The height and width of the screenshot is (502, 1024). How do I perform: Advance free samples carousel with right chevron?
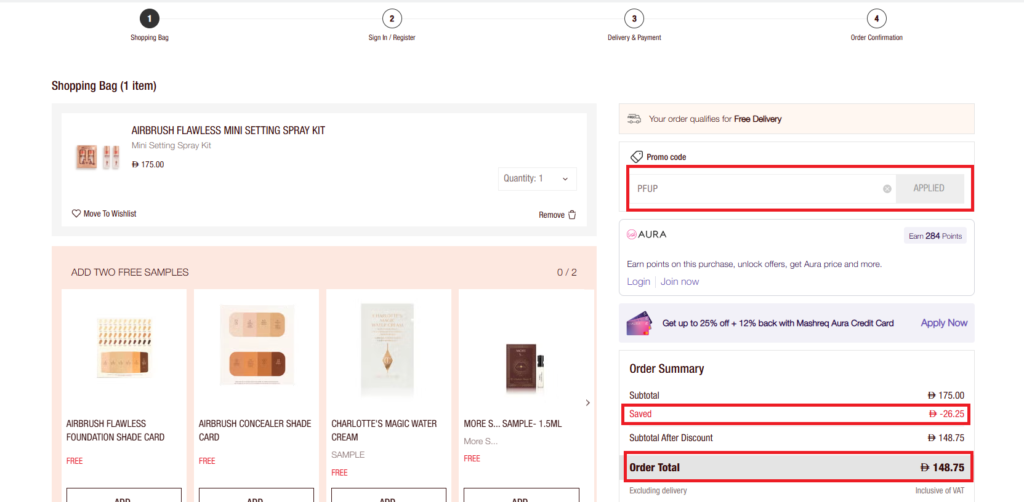(x=587, y=403)
